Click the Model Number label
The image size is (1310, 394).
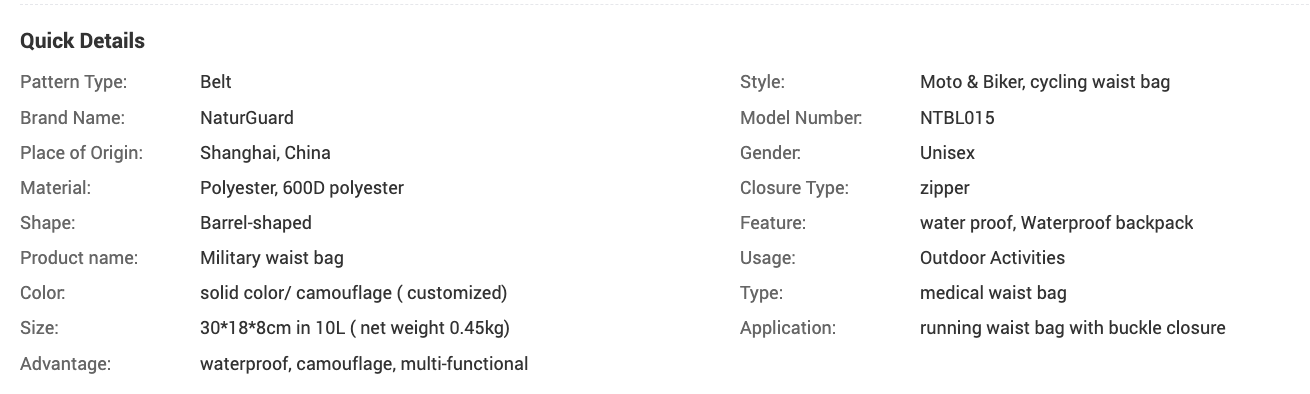point(801,118)
